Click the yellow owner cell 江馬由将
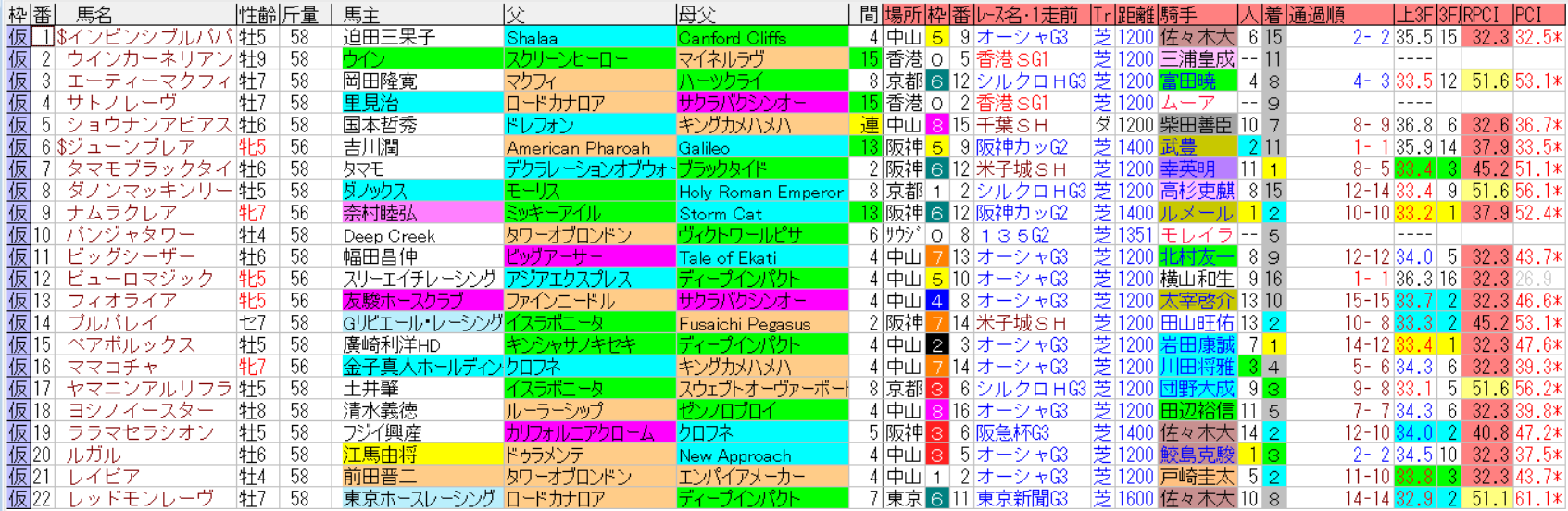The width and height of the screenshot is (1568, 511). 380,455
